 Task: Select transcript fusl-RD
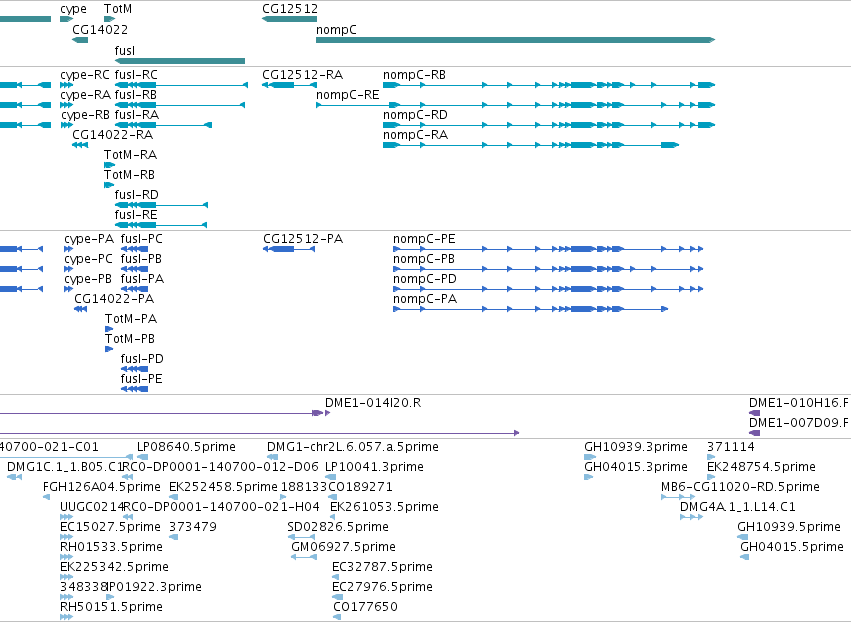pos(161,205)
